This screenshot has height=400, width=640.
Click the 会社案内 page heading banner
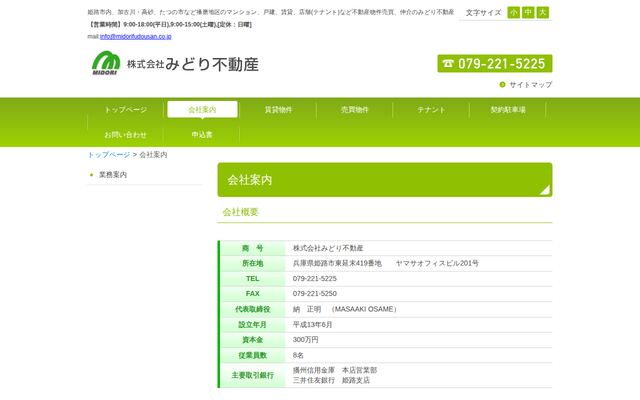(x=385, y=180)
